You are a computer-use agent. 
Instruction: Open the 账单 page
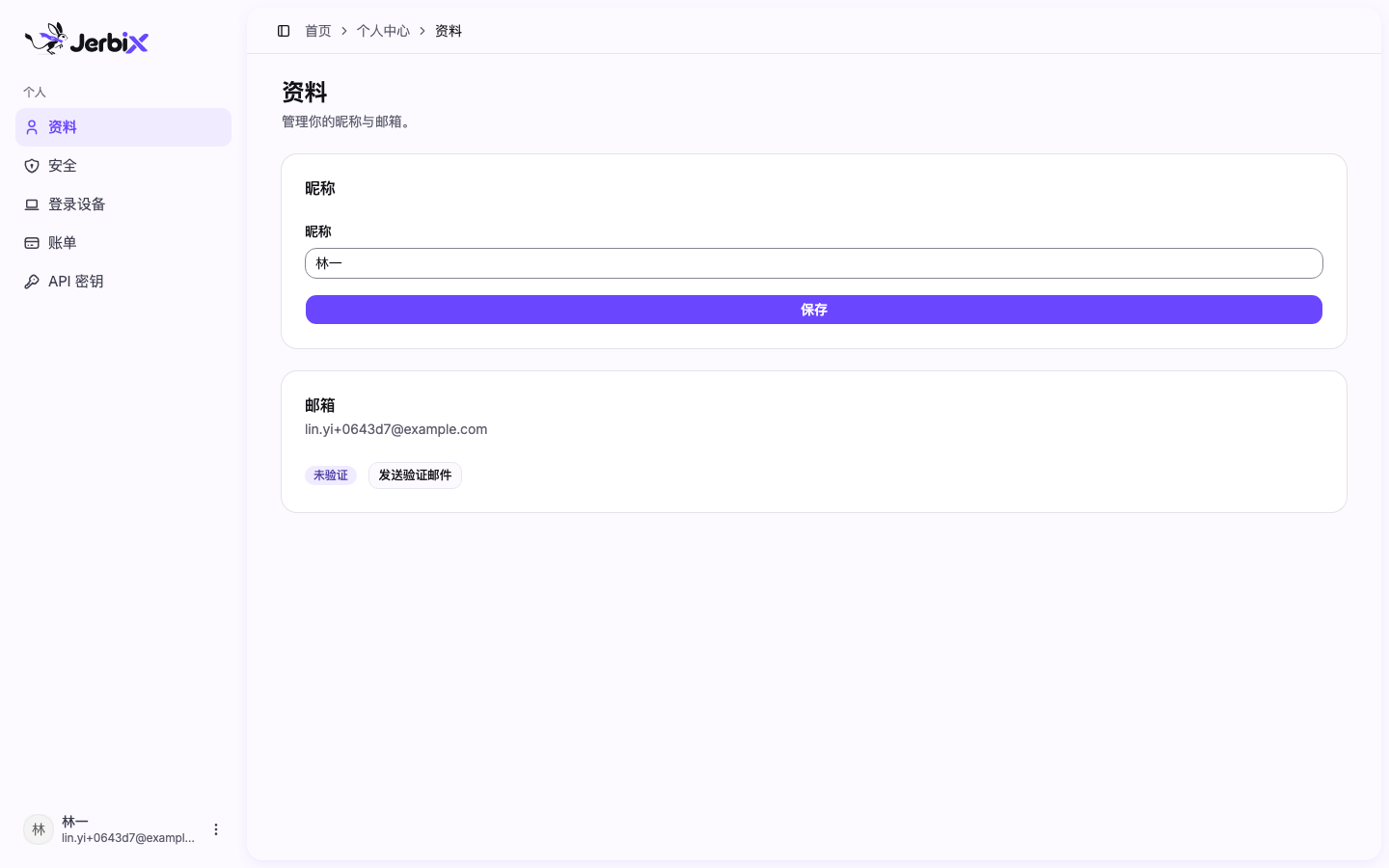[123, 243]
